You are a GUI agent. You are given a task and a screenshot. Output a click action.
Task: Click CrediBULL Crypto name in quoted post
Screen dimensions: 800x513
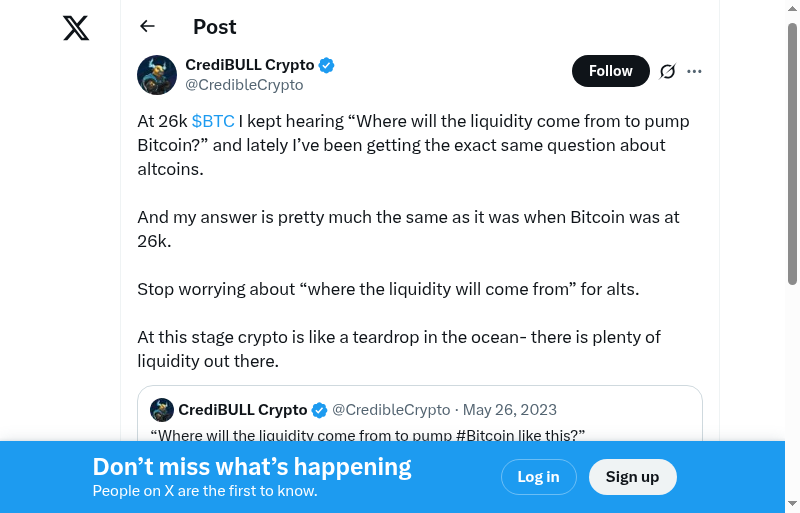pyautogui.click(x=243, y=410)
